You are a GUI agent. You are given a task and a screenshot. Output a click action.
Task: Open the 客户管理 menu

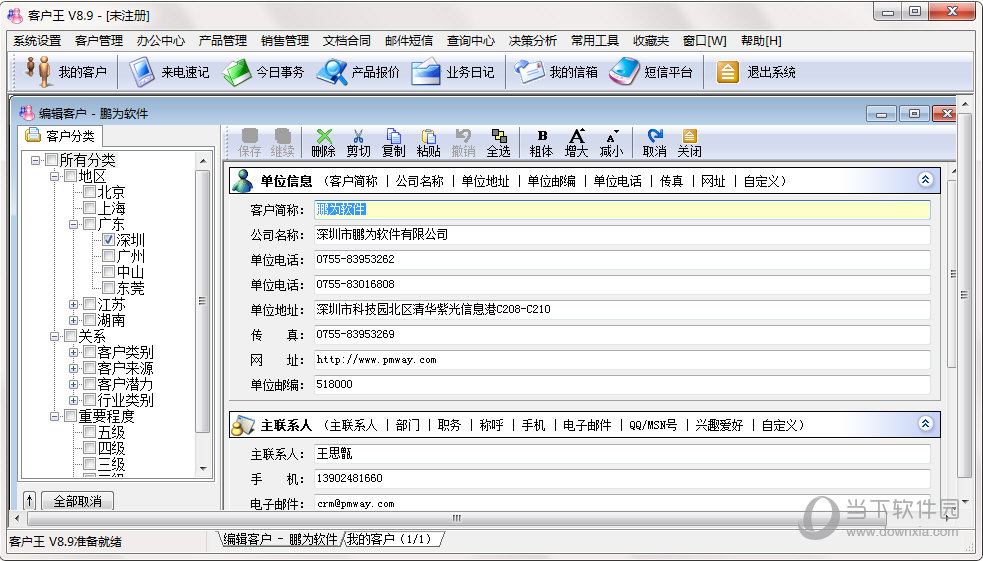pos(99,41)
